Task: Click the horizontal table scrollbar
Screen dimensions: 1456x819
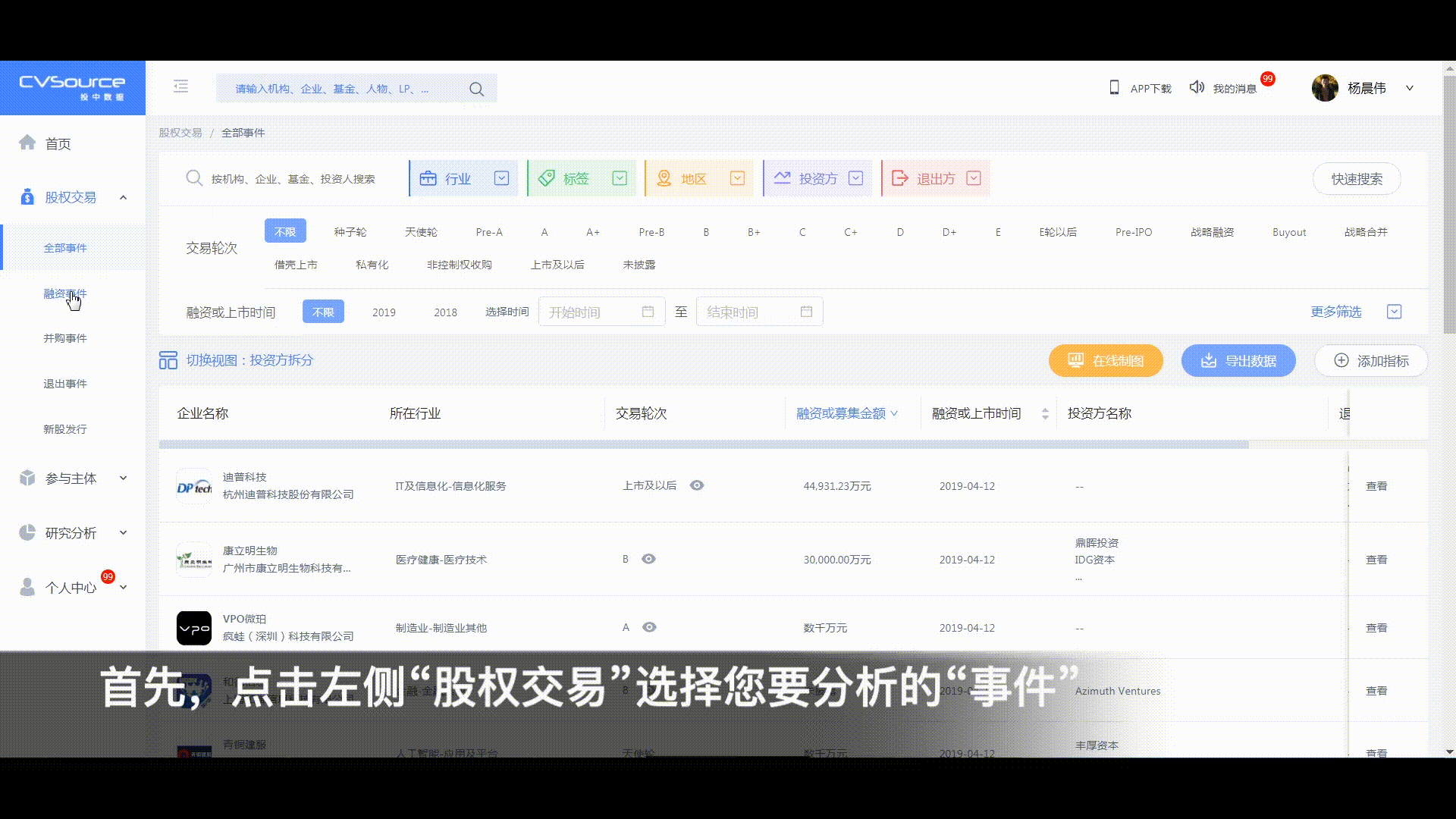Action: (703, 445)
